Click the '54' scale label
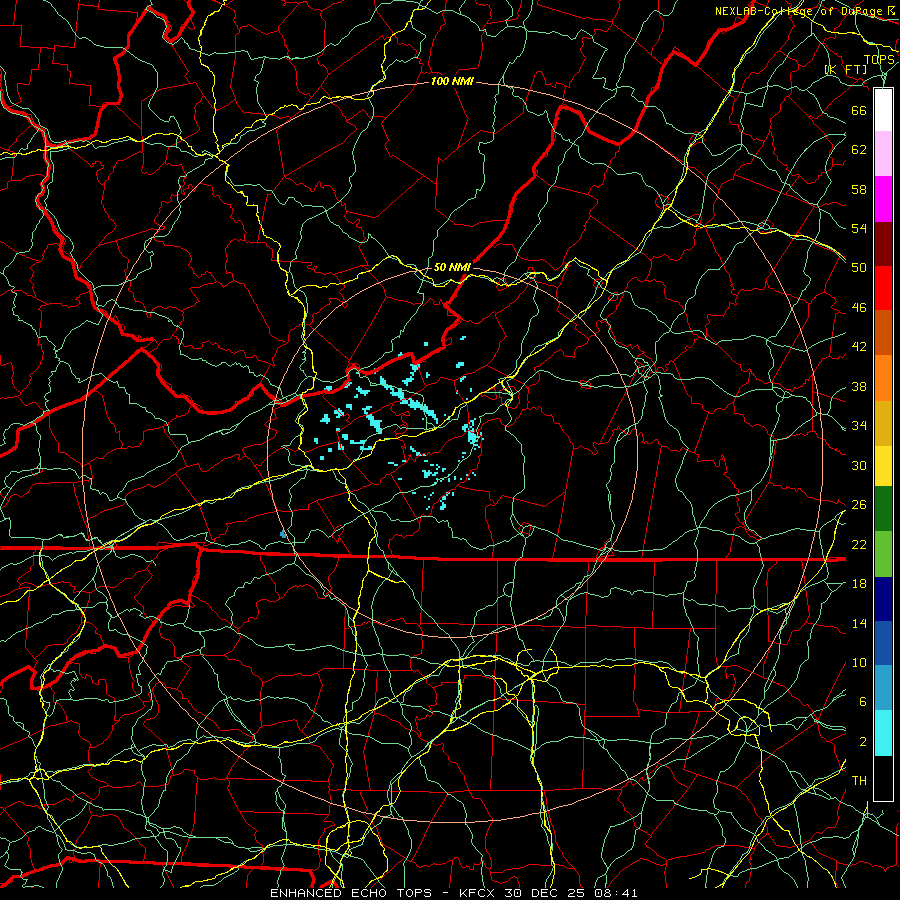 coord(859,228)
